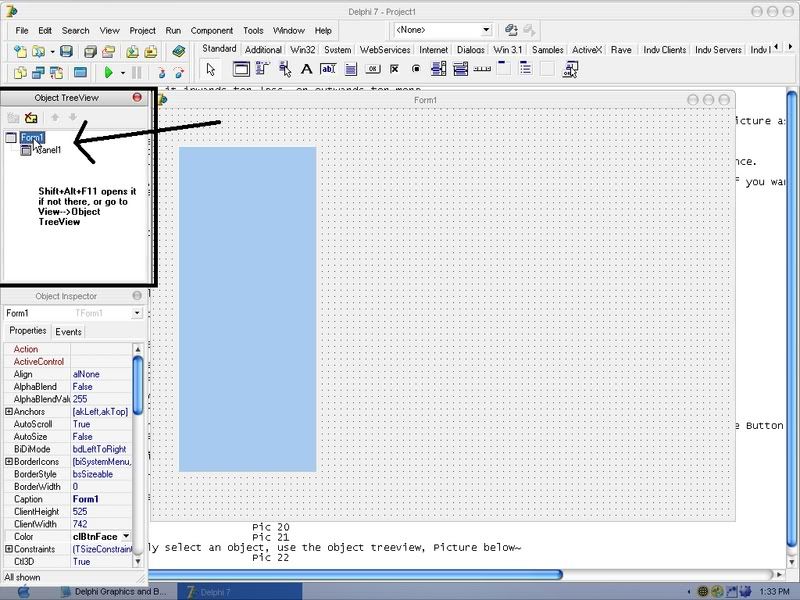Click the Pause button next to Run

click(x=137, y=73)
